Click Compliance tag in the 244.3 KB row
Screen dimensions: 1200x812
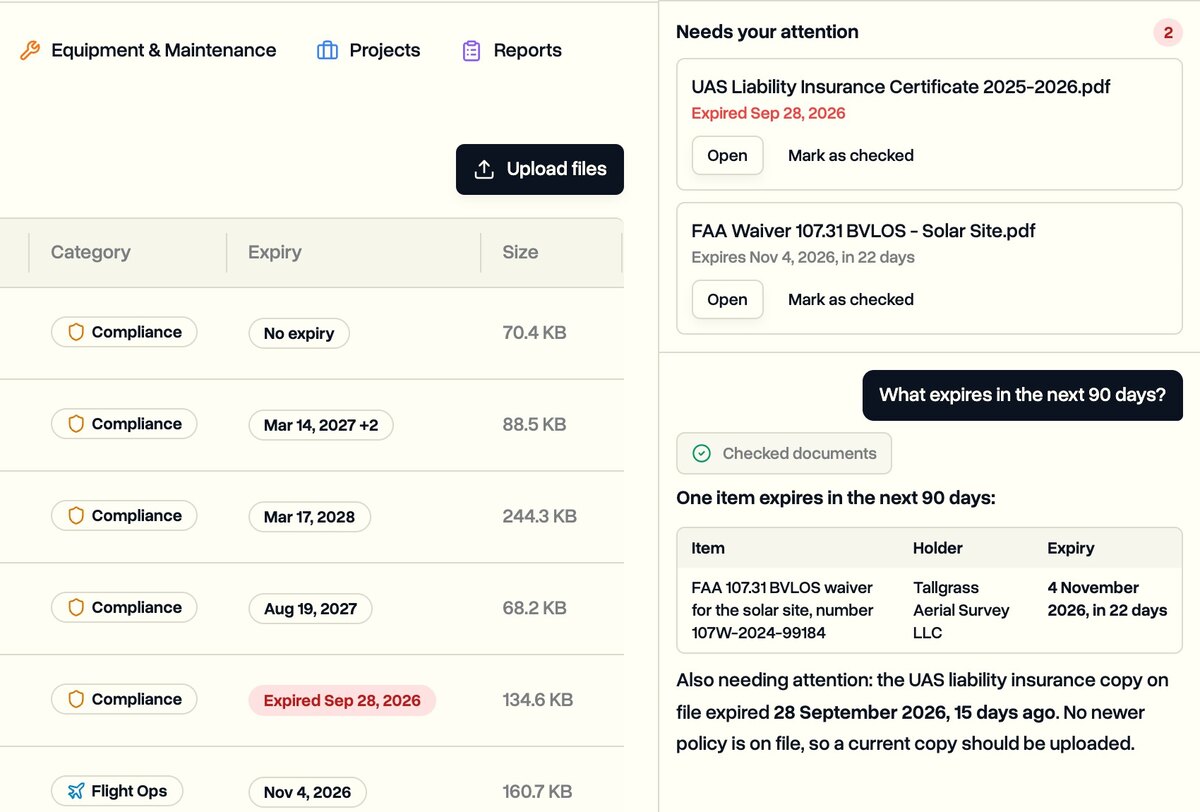124,516
